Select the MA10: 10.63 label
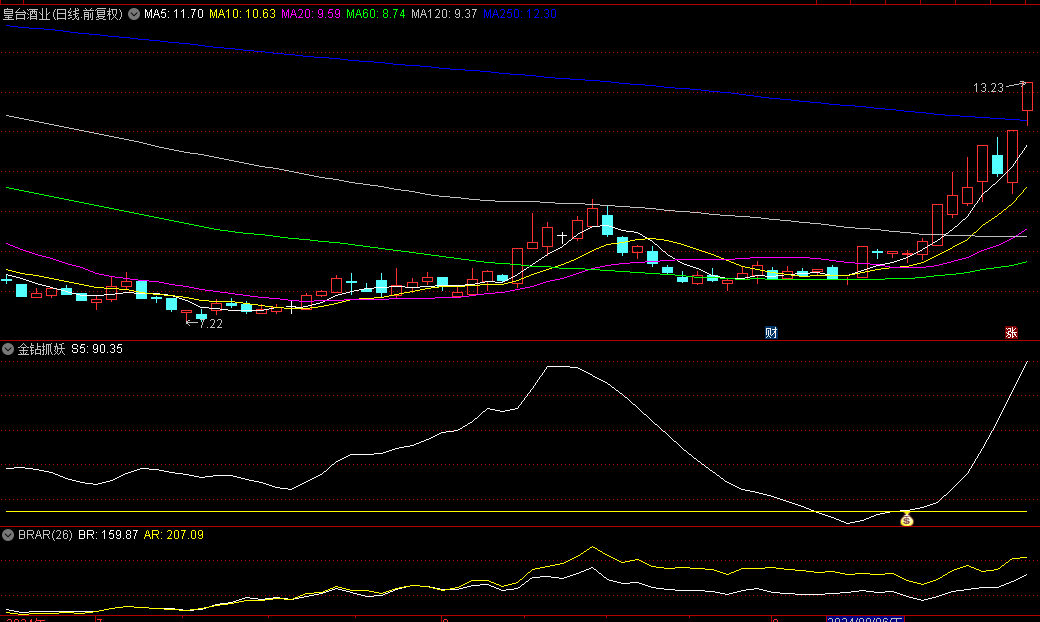Screen dimensions: 1040x622 click(x=242, y=14)
